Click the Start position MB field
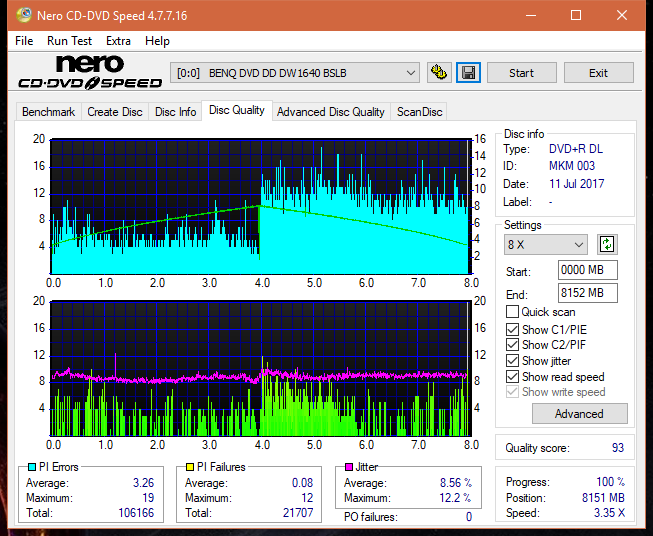 (587, 270)
